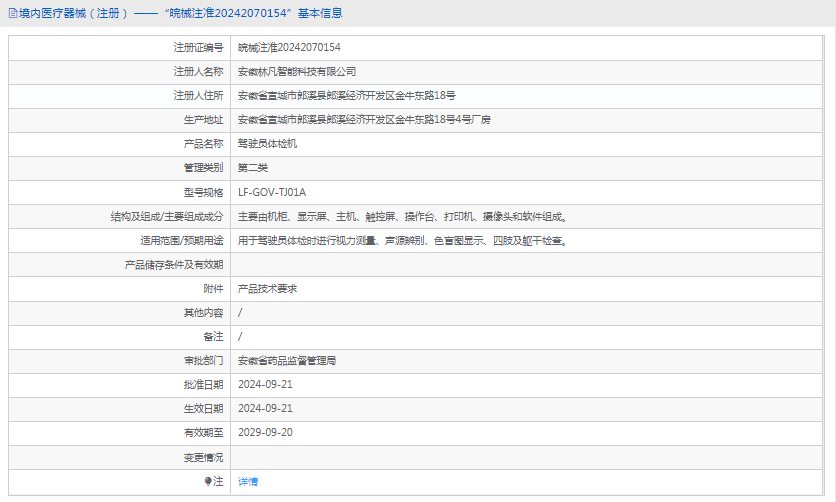Click the 注册人名称 label
Viewport: 836px width, 502px height.
click(x=198, y=71)
